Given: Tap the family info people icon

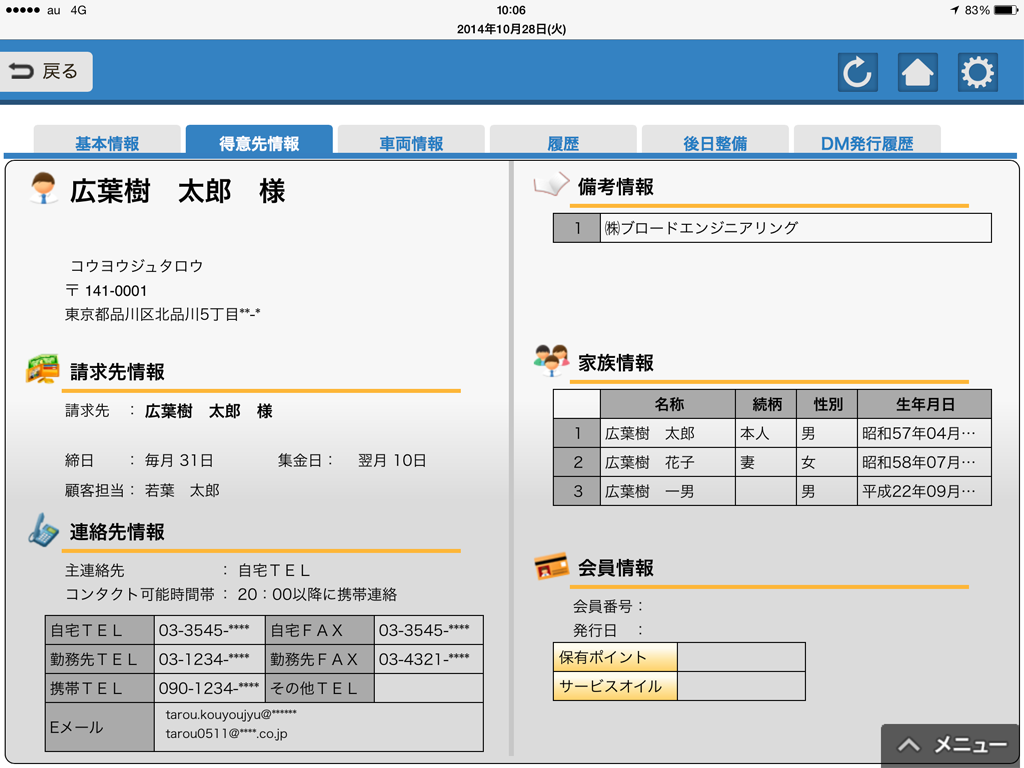Looking at the screenshot, I should (x=551, y=360).
